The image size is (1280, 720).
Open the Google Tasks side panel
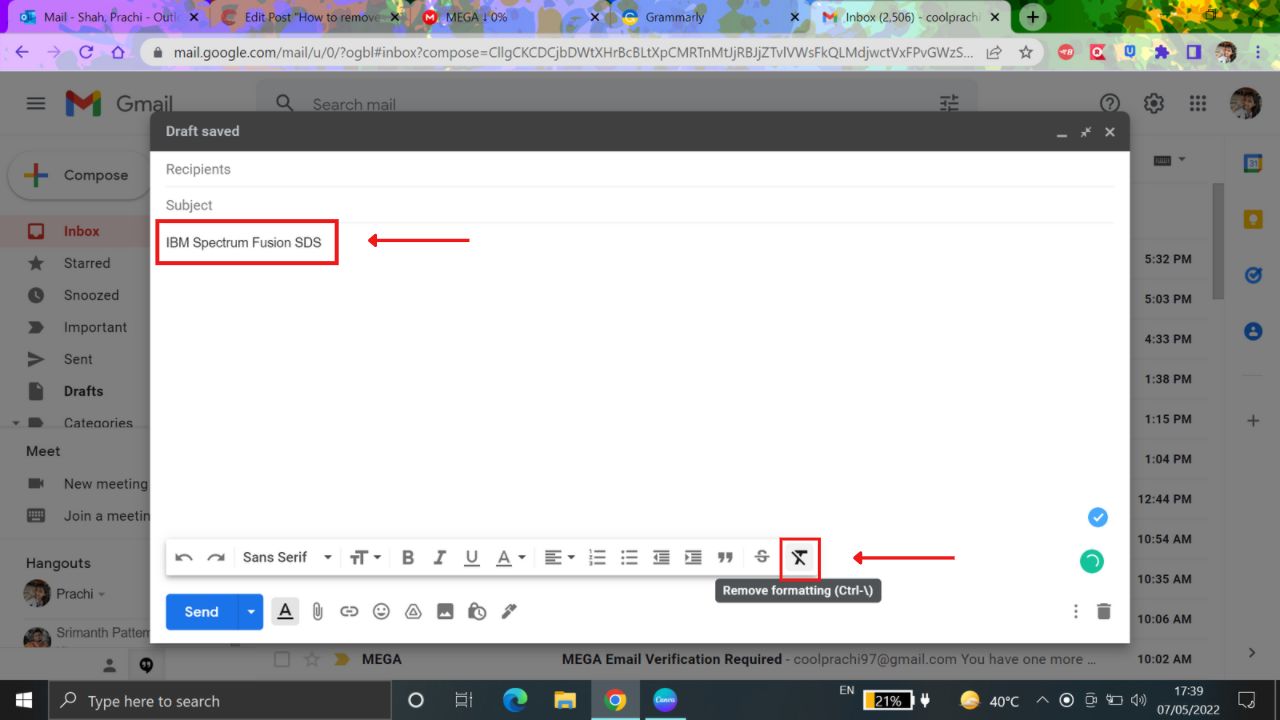coord(1253,274)
